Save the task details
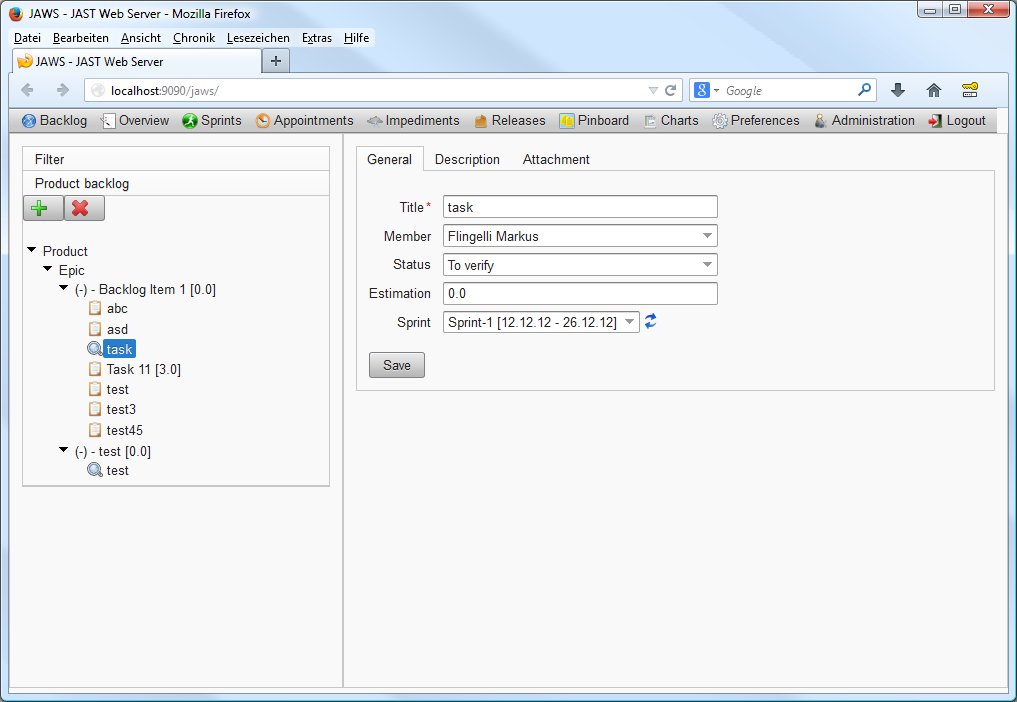The height and width of the screenshot is (702, 1017). pos(396,364)
